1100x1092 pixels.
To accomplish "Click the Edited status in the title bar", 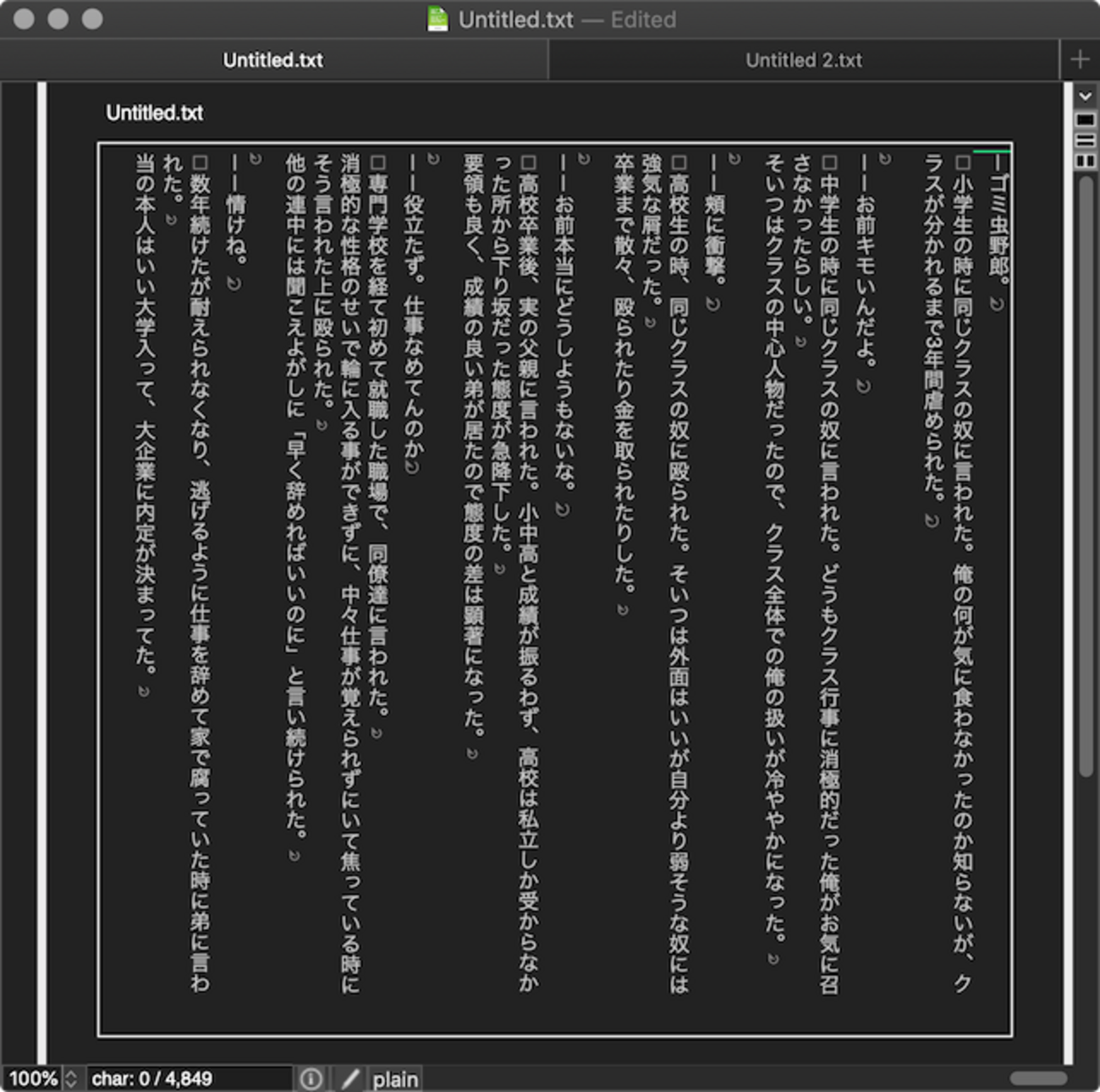I will point(643,19).
